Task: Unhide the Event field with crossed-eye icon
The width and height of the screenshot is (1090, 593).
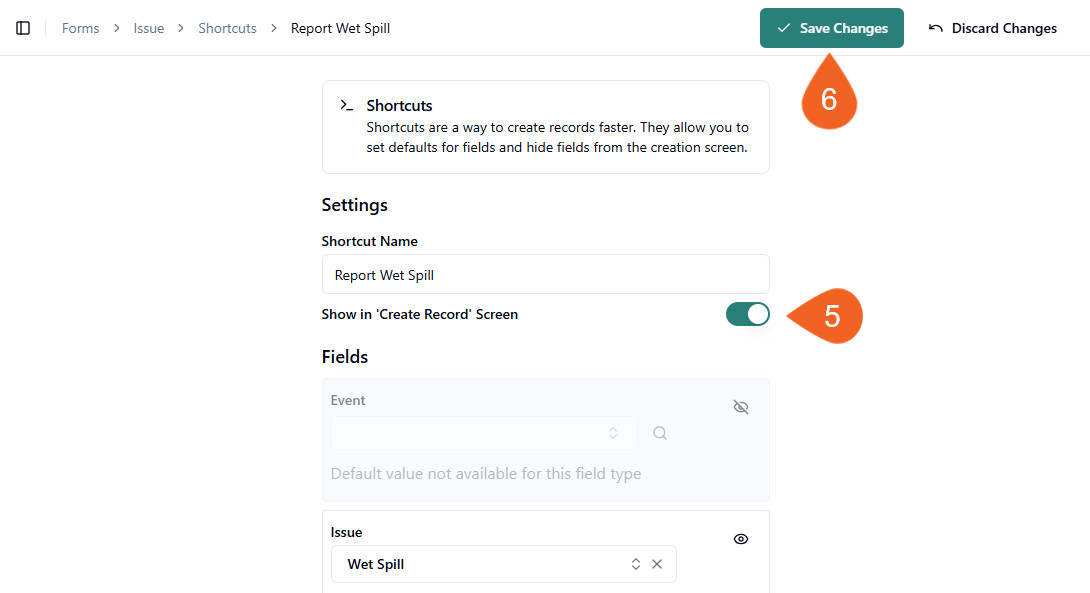Action: tap(741, 407)
